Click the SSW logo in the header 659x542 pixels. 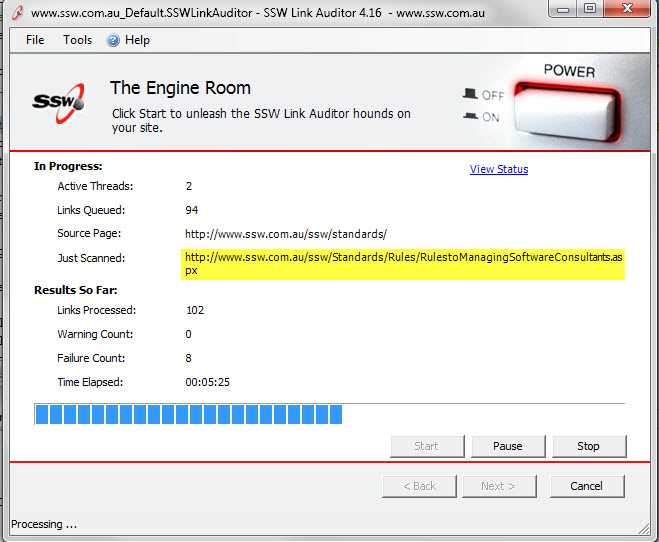coord(58,102)
